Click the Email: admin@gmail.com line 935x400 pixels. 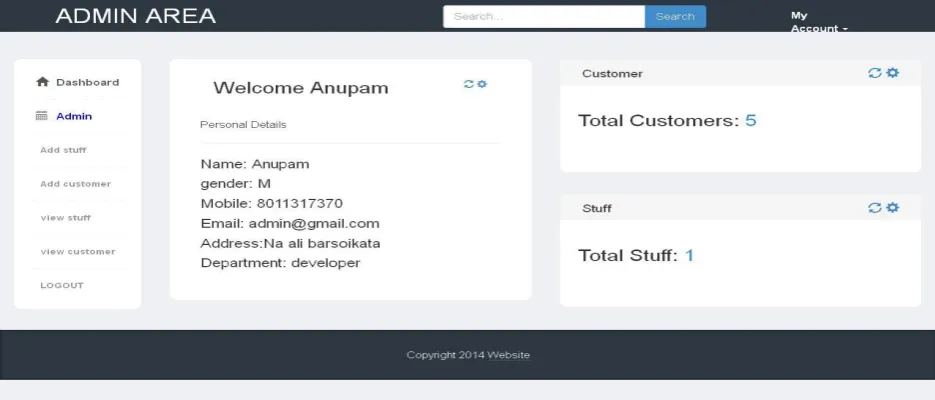point(290,224)
